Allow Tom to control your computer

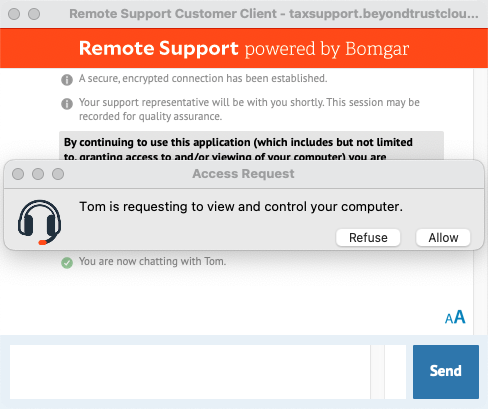[443, 238]
